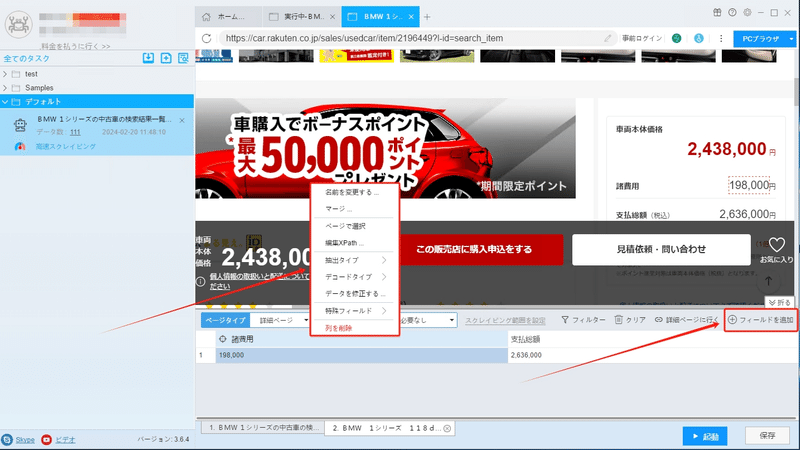
Task: Click the heart お気に入り favorite icon
Action: 777,245
